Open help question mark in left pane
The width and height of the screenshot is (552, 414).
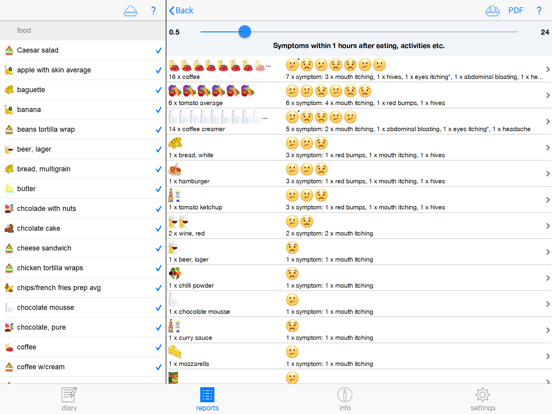point(153,11)
